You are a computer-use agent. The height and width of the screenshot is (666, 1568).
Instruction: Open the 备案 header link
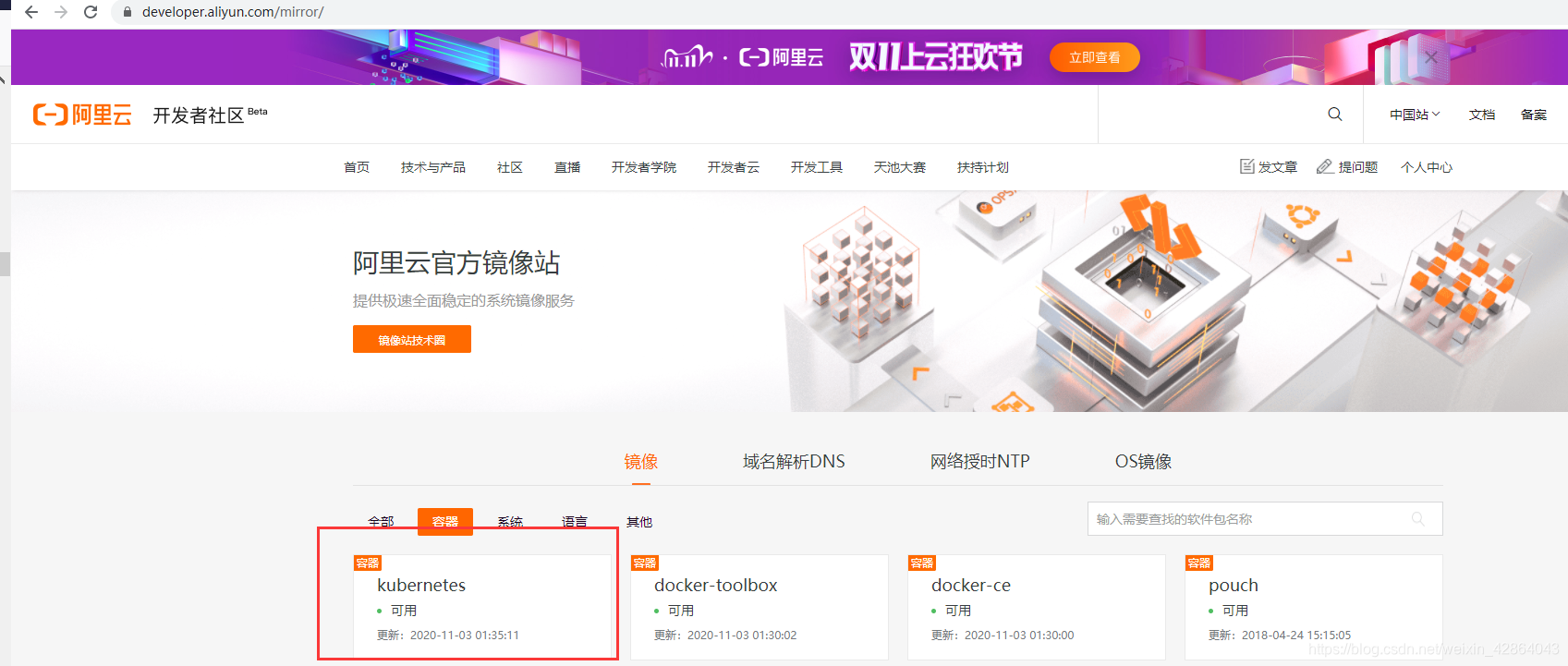tap(1534, 115)
